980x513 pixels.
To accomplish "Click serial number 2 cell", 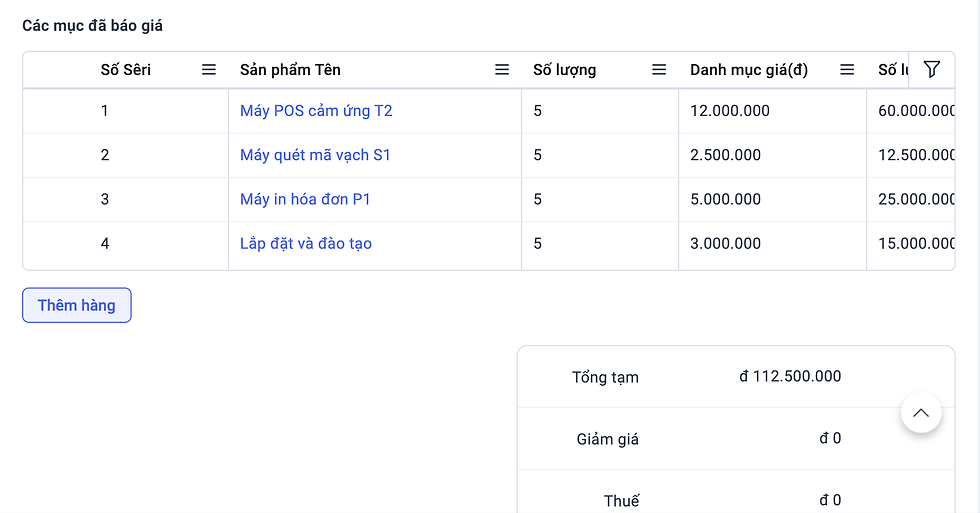I will tap(126, 155).
